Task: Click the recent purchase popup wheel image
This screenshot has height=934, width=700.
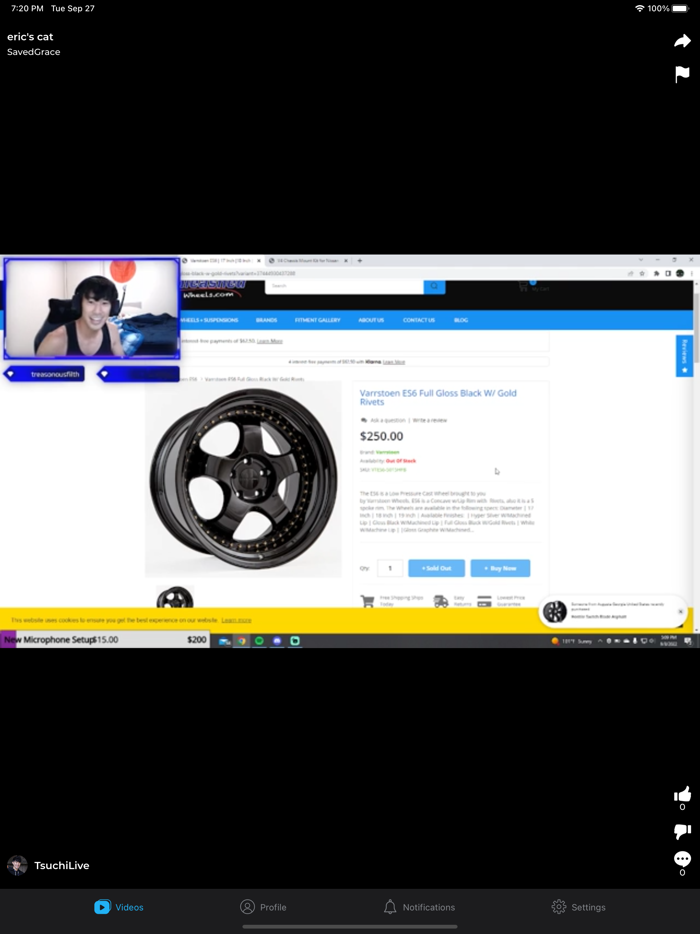Action: [555, 612]
